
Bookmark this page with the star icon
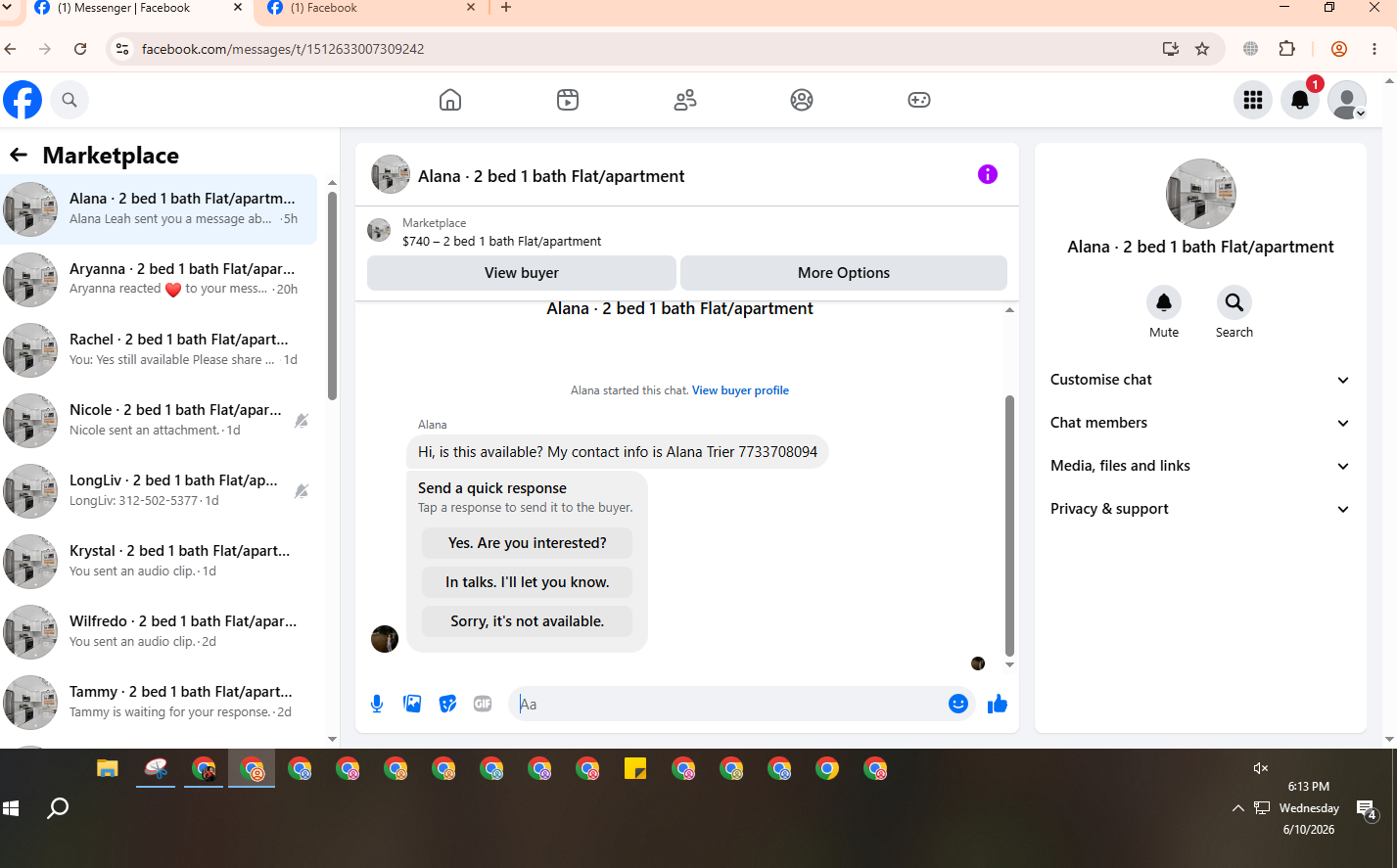pos(1202,49)
